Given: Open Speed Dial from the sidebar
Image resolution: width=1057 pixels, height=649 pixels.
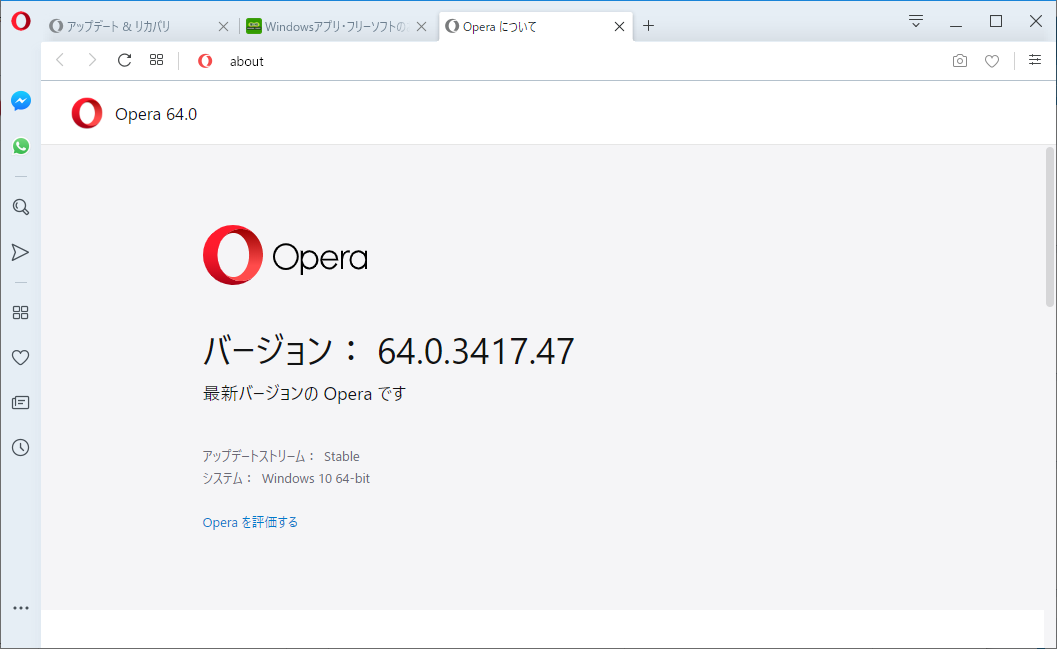Looking at the screenshot, I should click(x=20, y=312).
